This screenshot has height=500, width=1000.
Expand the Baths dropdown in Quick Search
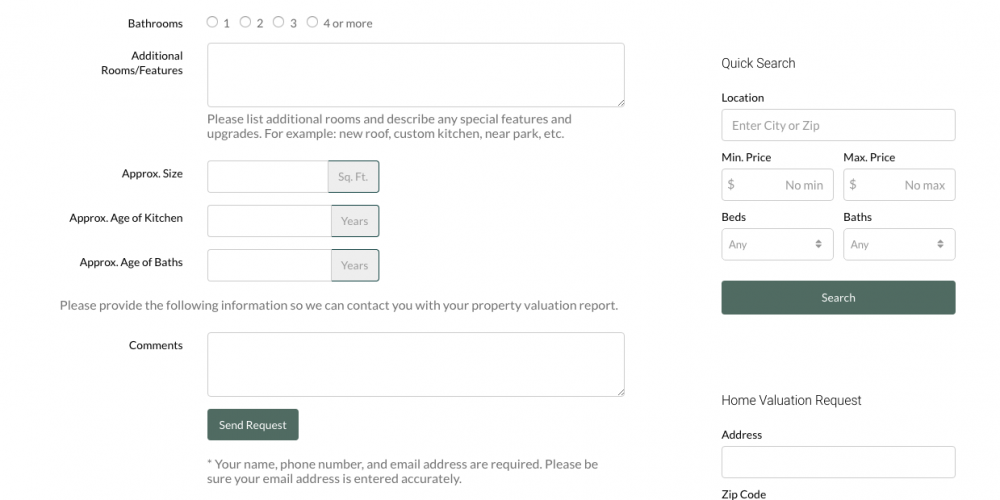point(899,244)
